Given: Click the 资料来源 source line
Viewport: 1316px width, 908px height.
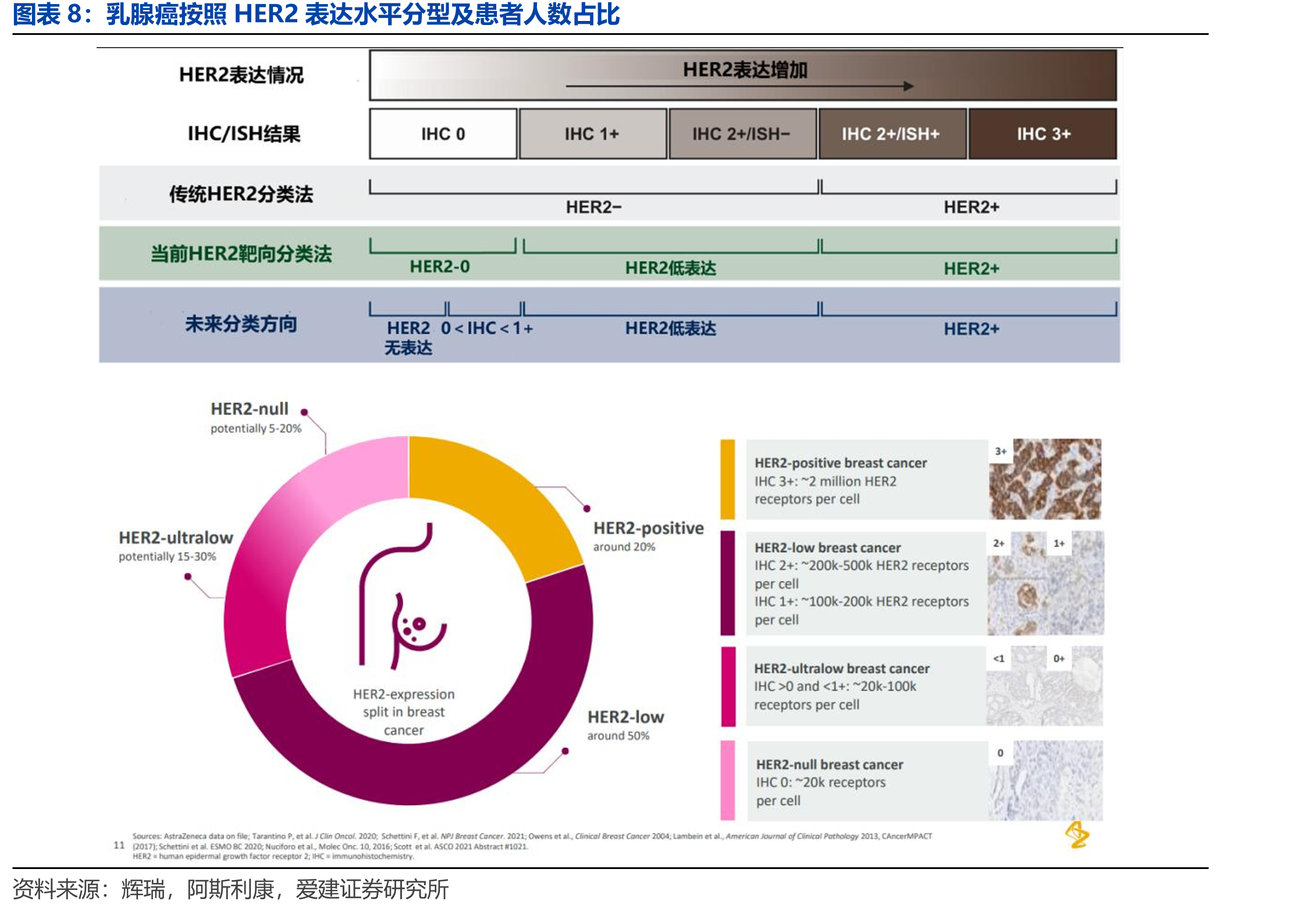Looking at the screenshot, I should coord(230,889).
